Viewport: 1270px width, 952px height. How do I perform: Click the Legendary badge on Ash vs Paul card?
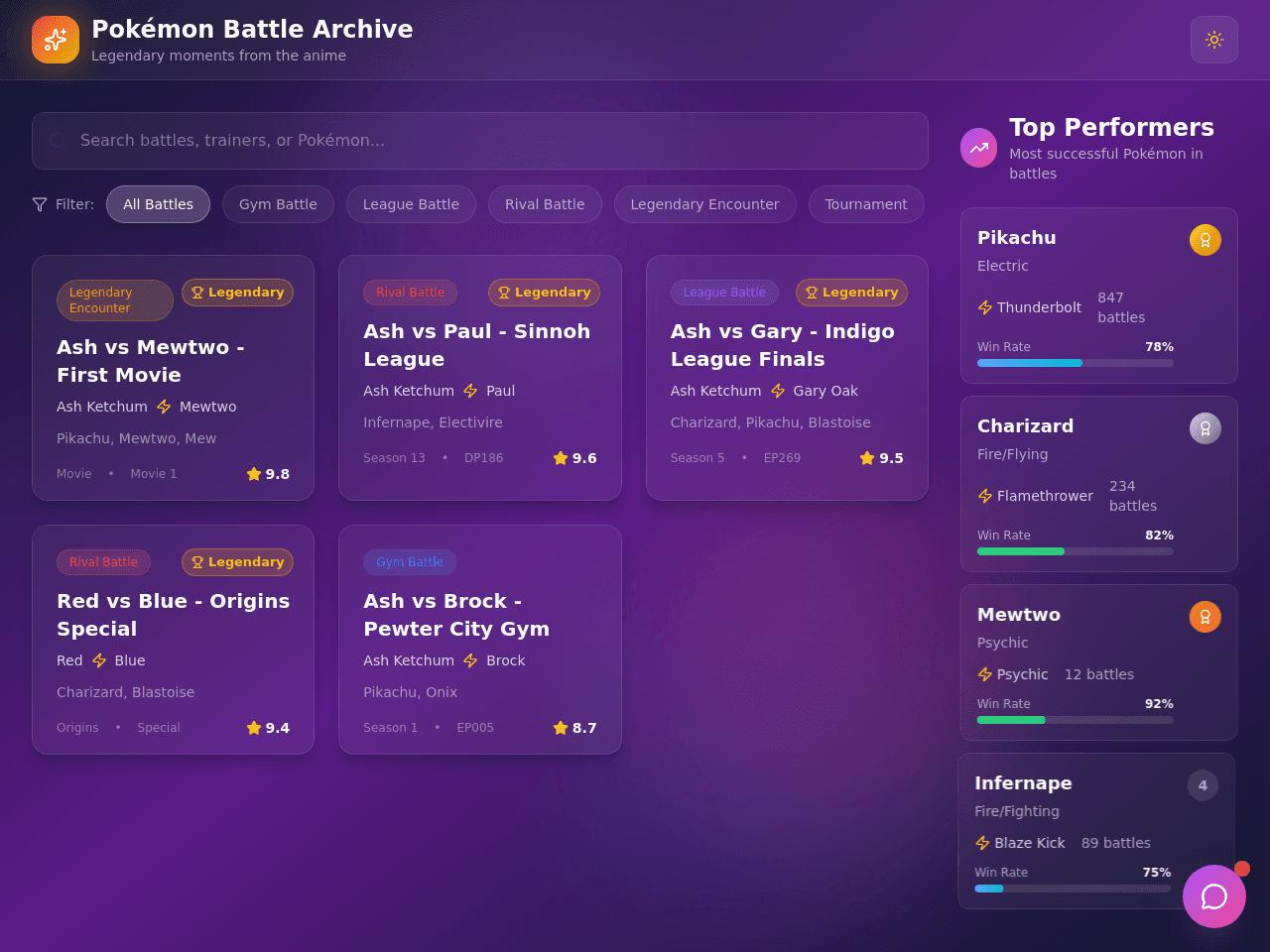pos(544,293)
